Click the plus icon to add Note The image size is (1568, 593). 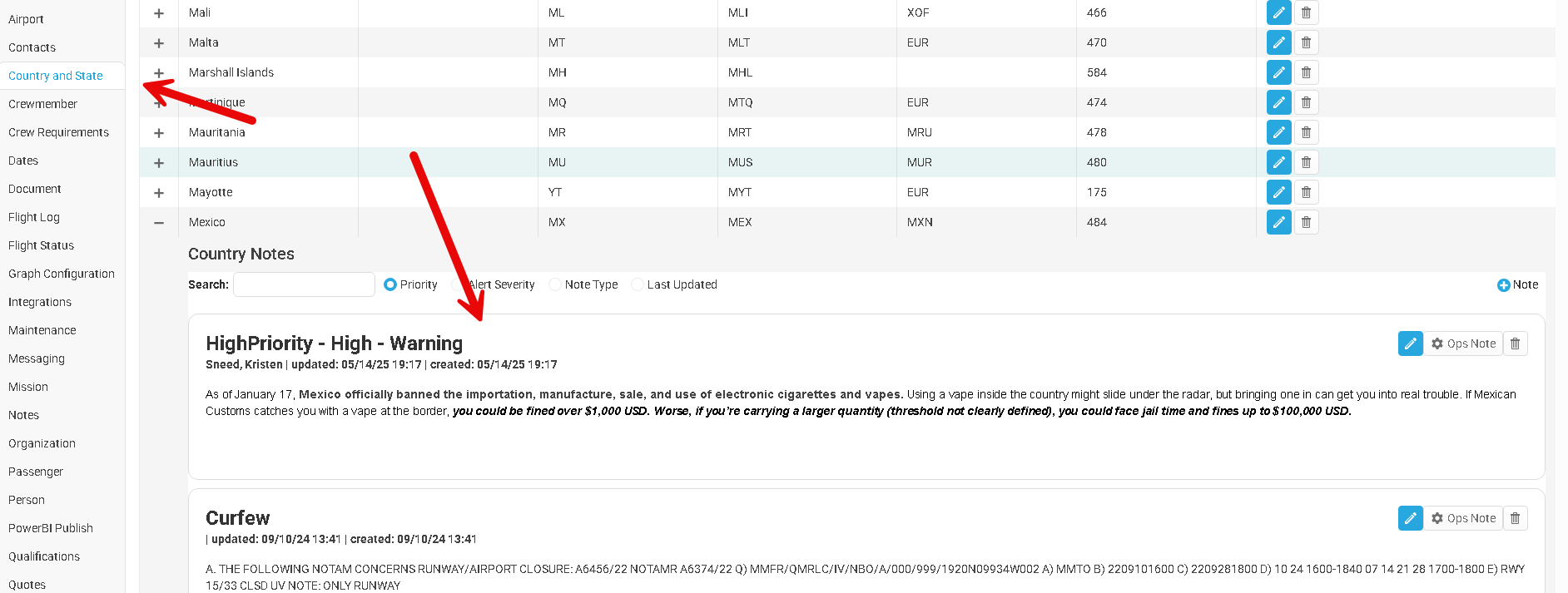[1503, 285]
